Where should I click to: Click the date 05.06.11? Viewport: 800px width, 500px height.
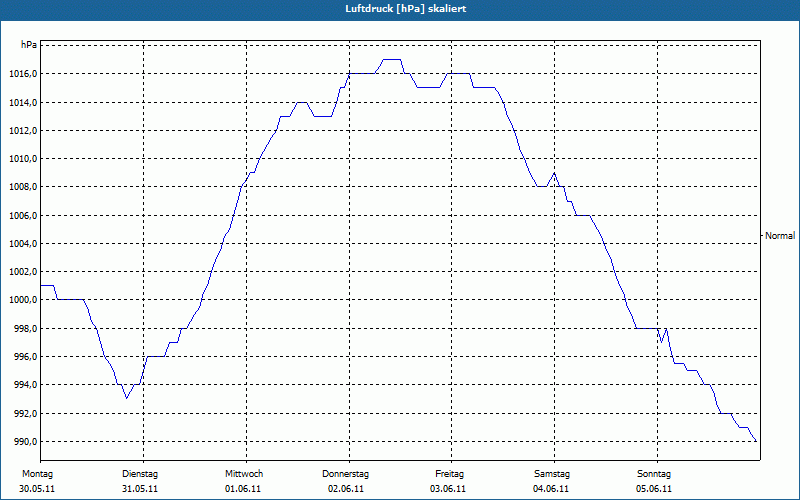pos(654,489)
